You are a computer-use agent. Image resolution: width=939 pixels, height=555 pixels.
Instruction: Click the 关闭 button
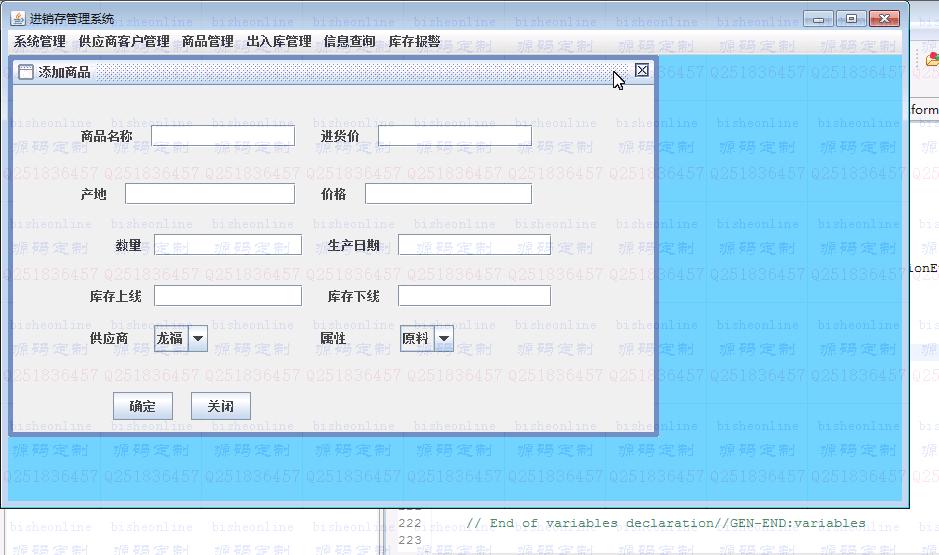(x=220, y=407)
